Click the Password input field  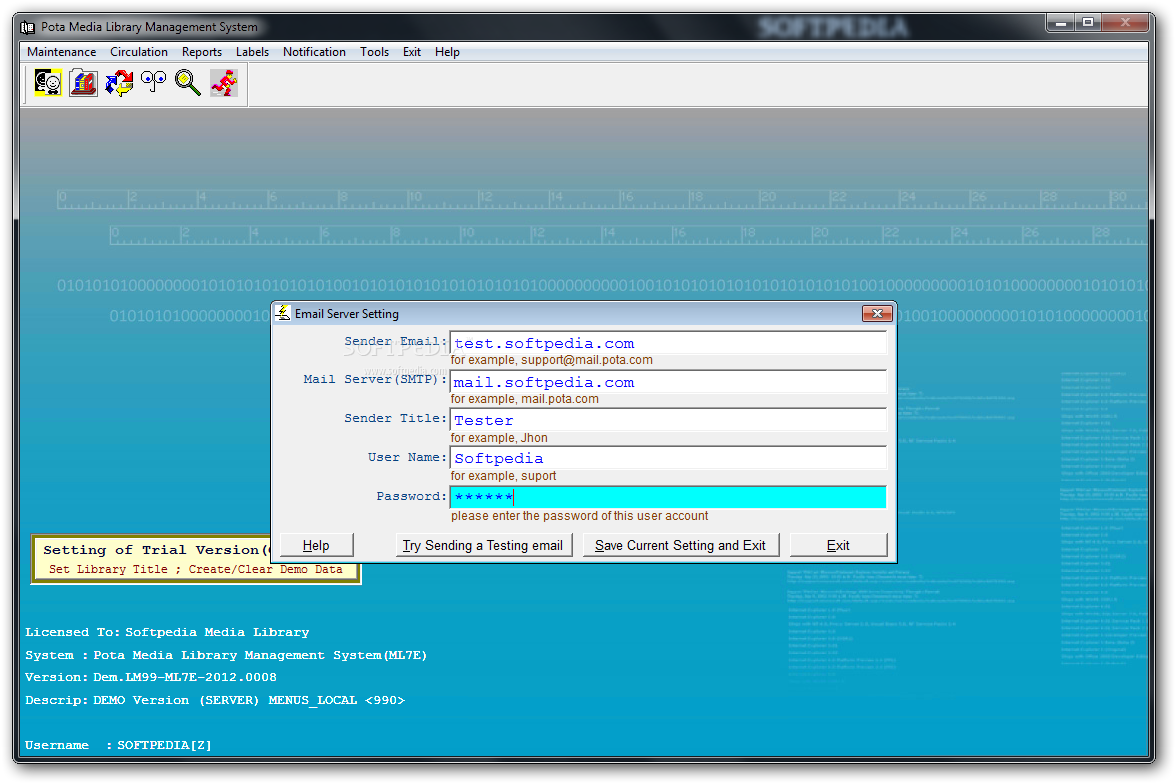coord(668,497)
